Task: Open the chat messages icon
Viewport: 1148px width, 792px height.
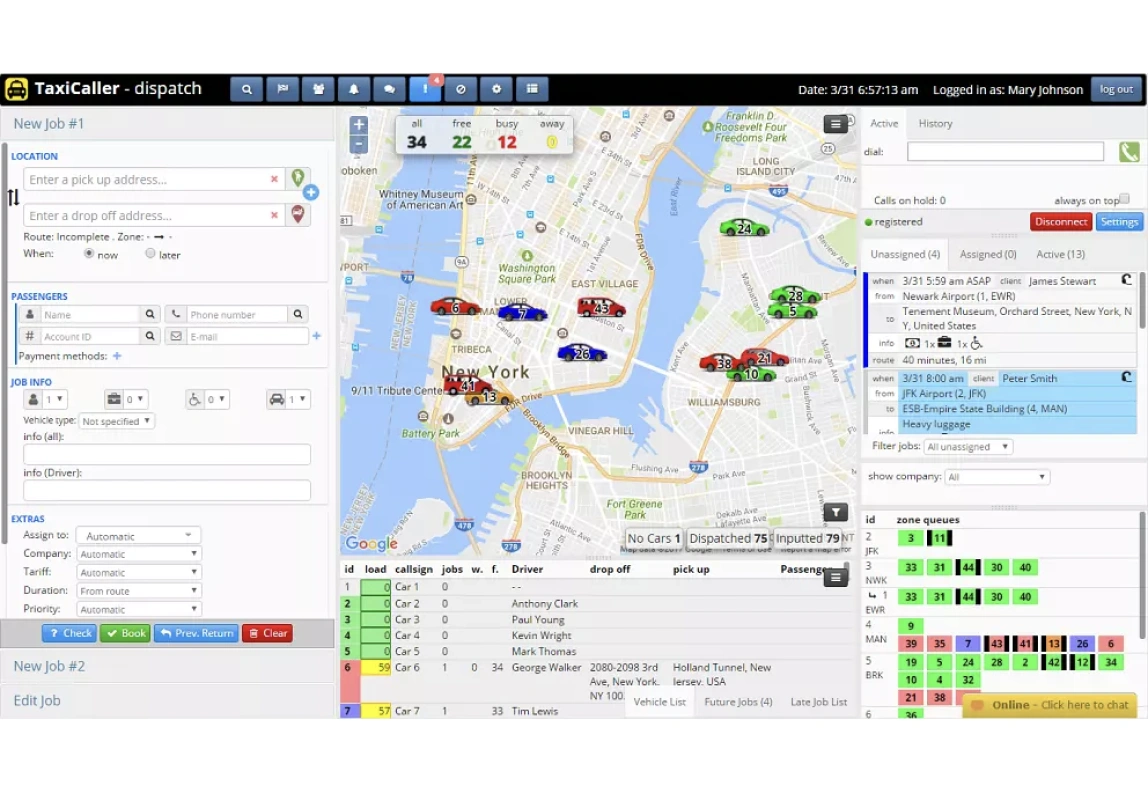Action: click(390, 89)
